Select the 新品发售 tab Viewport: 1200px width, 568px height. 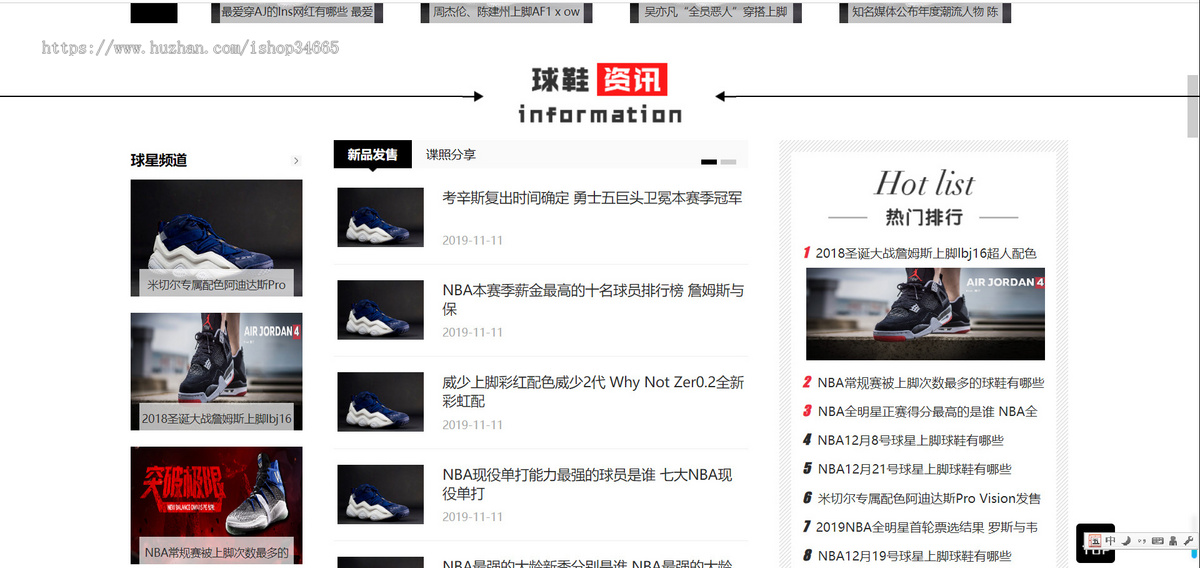[x=372, y=154]
